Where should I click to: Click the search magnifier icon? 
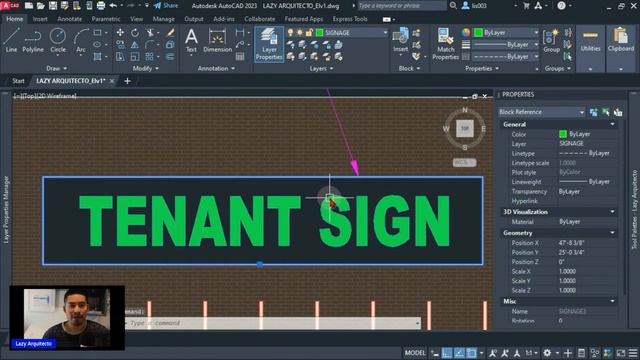(x=453, y=6)
